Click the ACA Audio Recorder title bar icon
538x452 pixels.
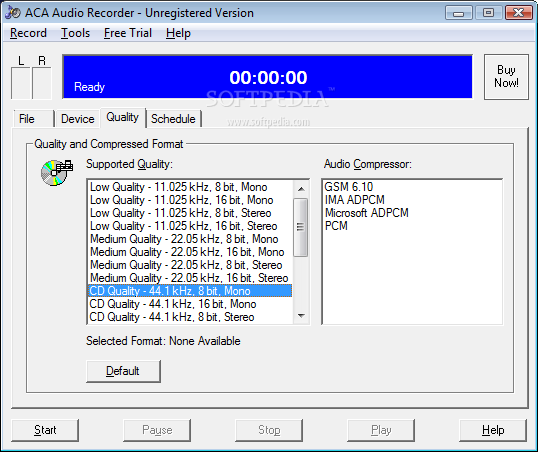(x=13, y=12)
